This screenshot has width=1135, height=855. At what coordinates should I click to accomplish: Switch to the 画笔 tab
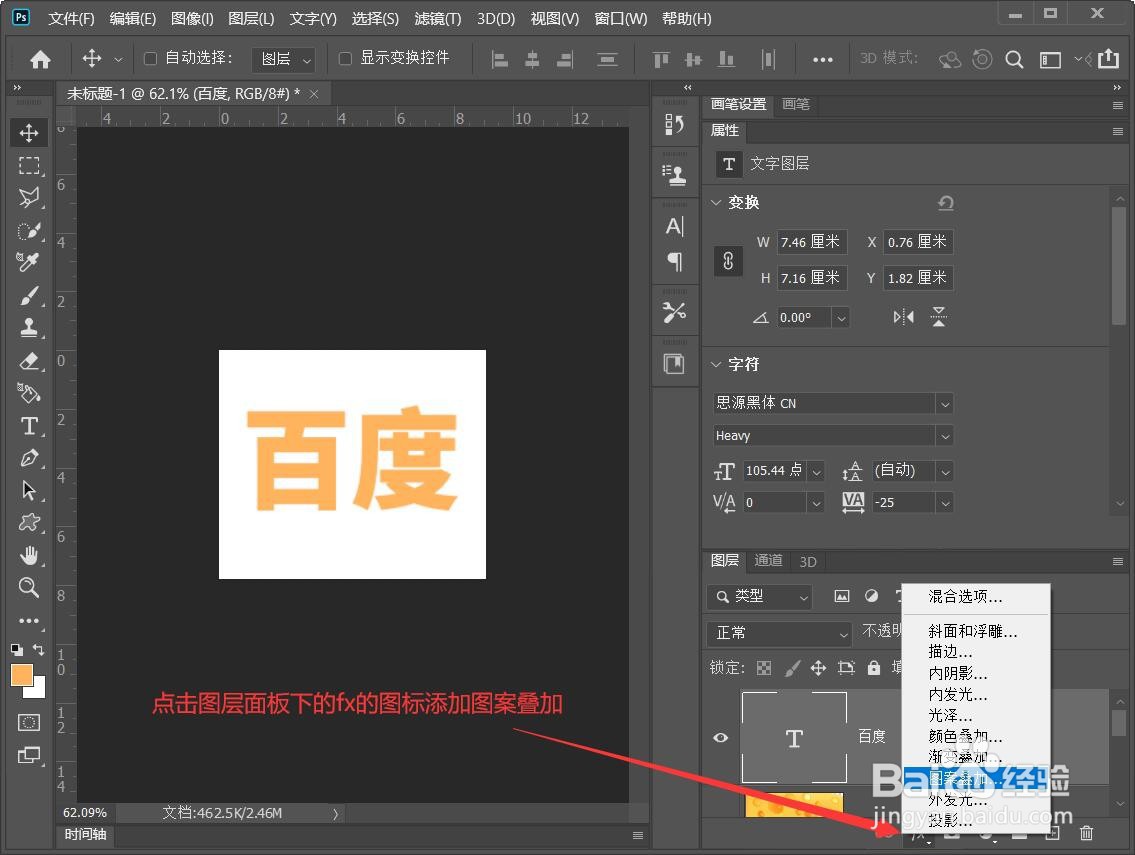point(796,105)
